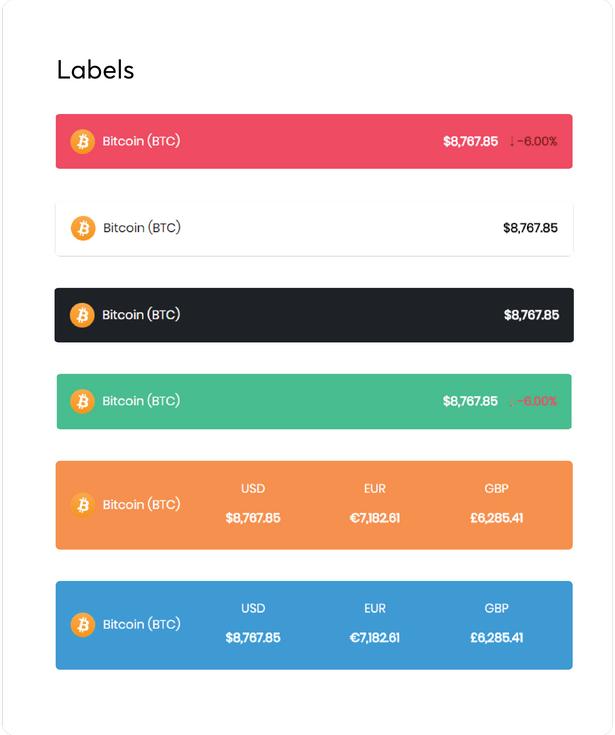Select Bitcoin (BTC) text in red label
Viewport: 615px width, 735px height.
pyautogui.click(x=142, y=141)
